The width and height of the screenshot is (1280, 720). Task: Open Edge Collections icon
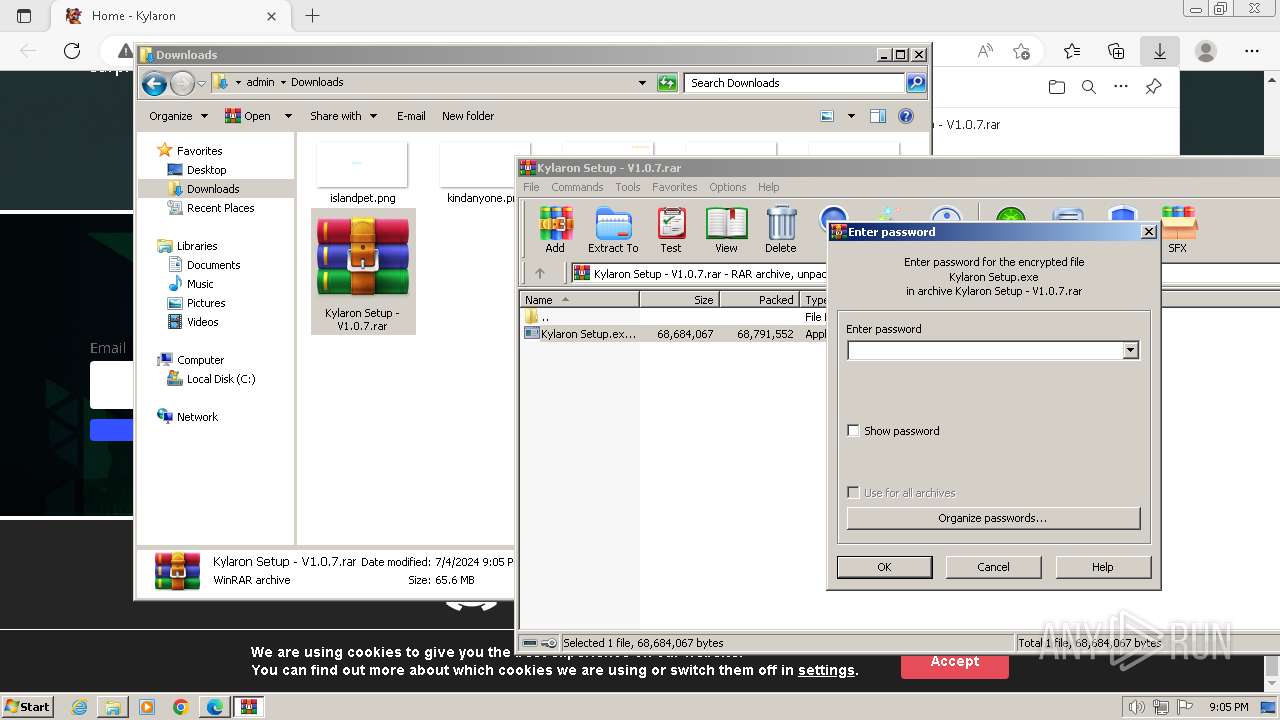[x=1116, y=51]
